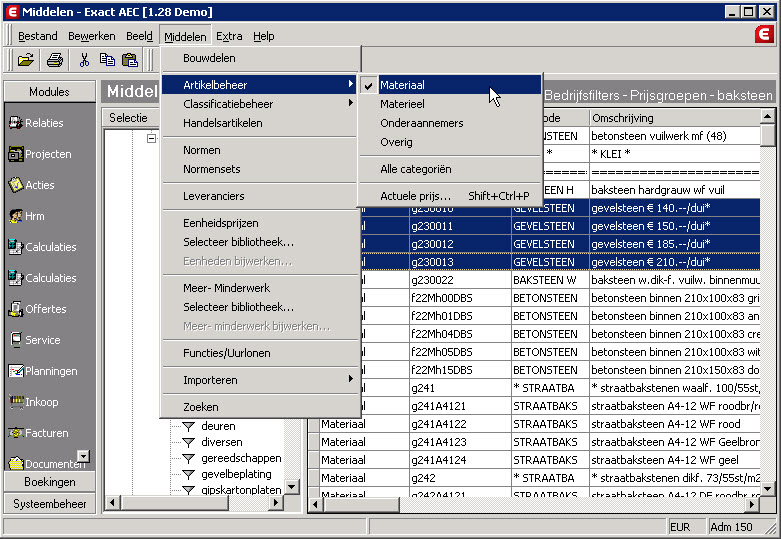Click the diversen filter icon
Viewport: 781px width, 539px height.
click(188, 442)
